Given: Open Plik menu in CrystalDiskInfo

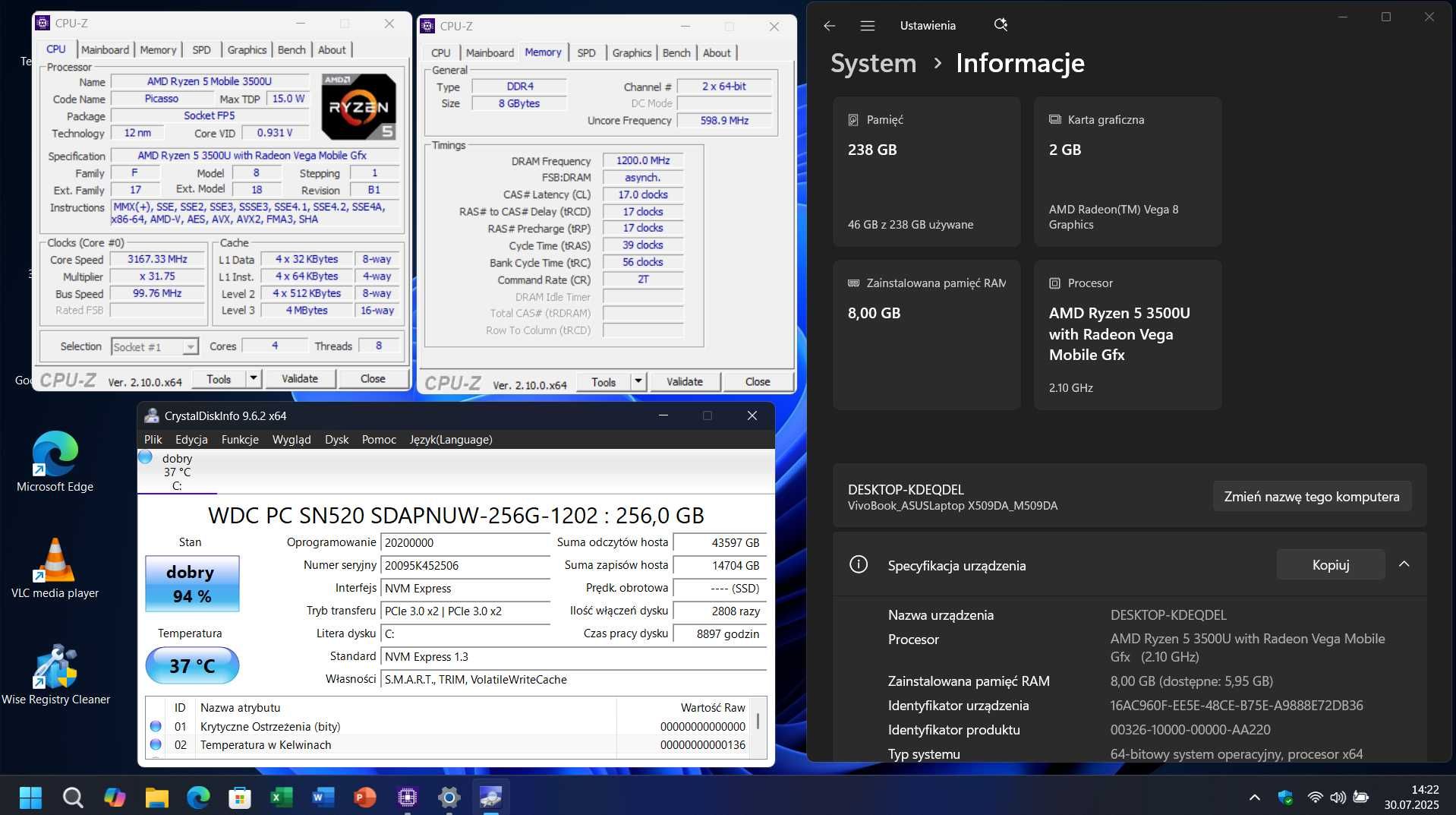Looking at the screenshot, I should pos(153,439).
